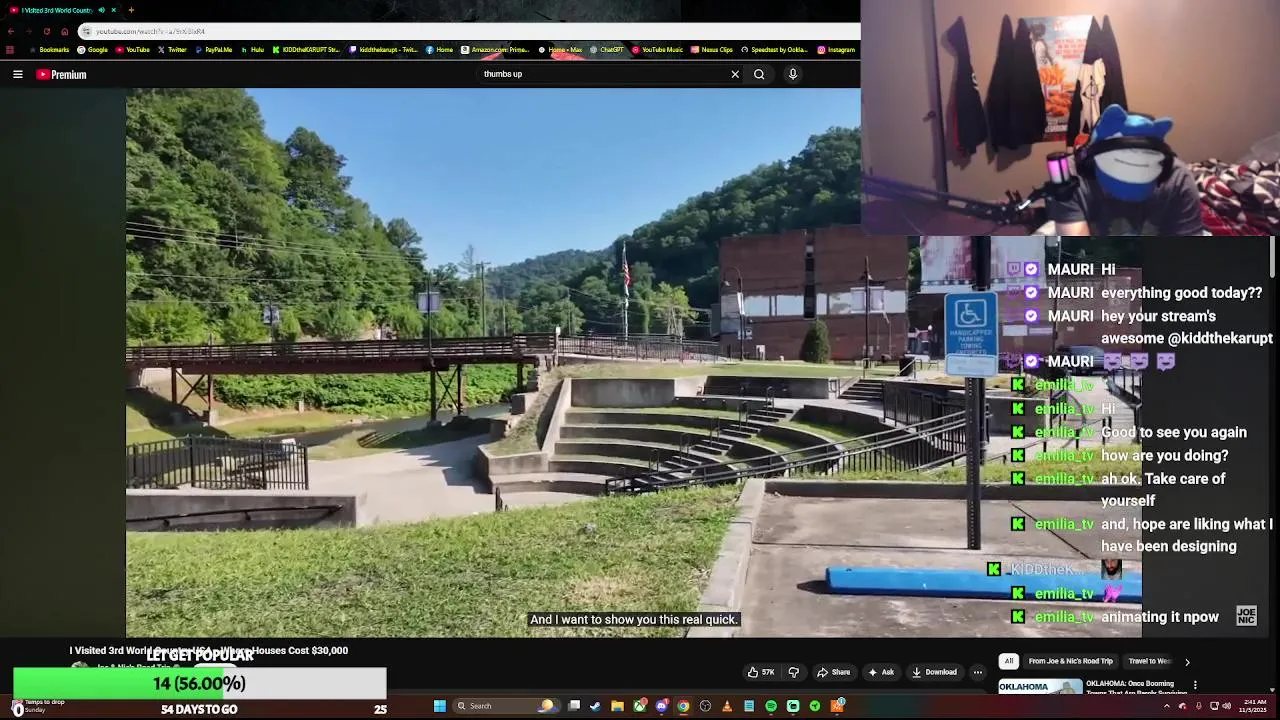Click the search magnifier button

759,74
